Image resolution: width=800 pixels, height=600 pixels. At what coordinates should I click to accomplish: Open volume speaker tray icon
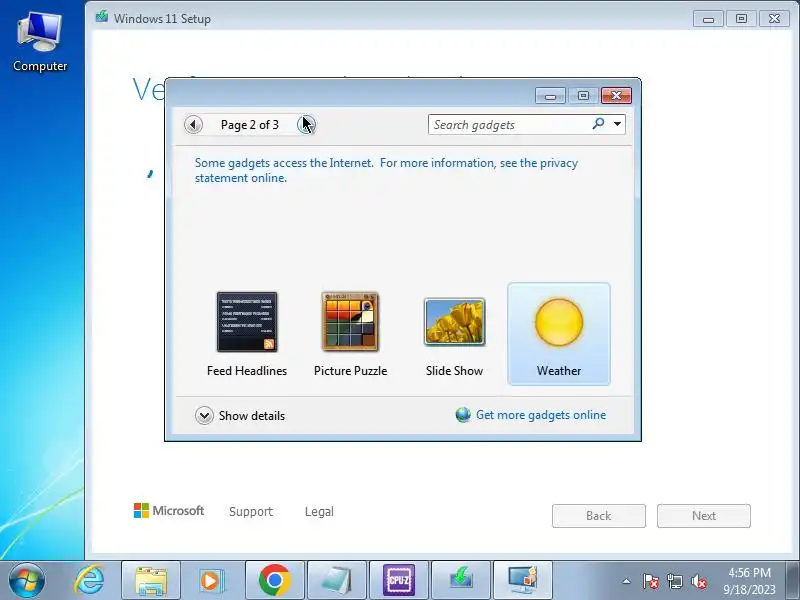[699, 581]
